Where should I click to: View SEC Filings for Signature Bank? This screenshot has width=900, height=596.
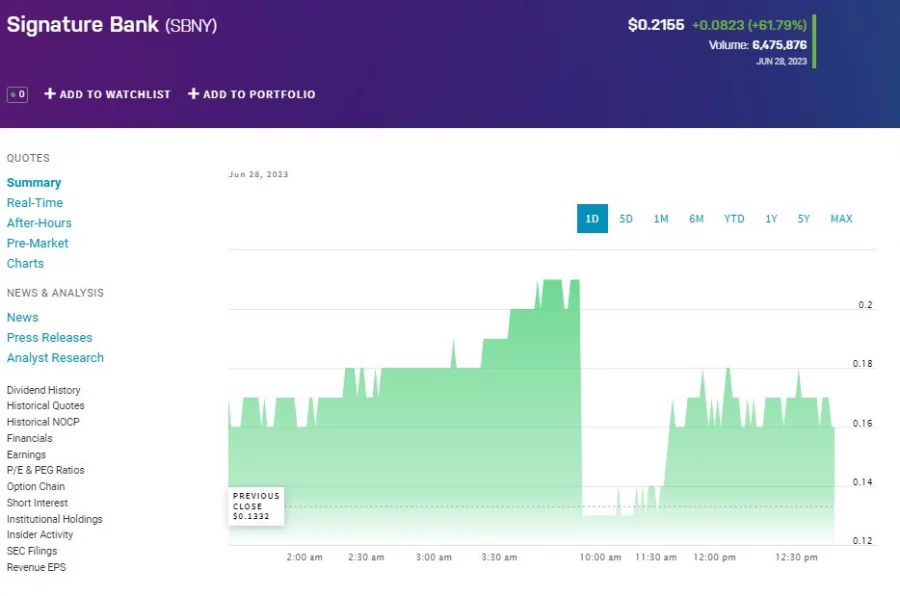31,551
